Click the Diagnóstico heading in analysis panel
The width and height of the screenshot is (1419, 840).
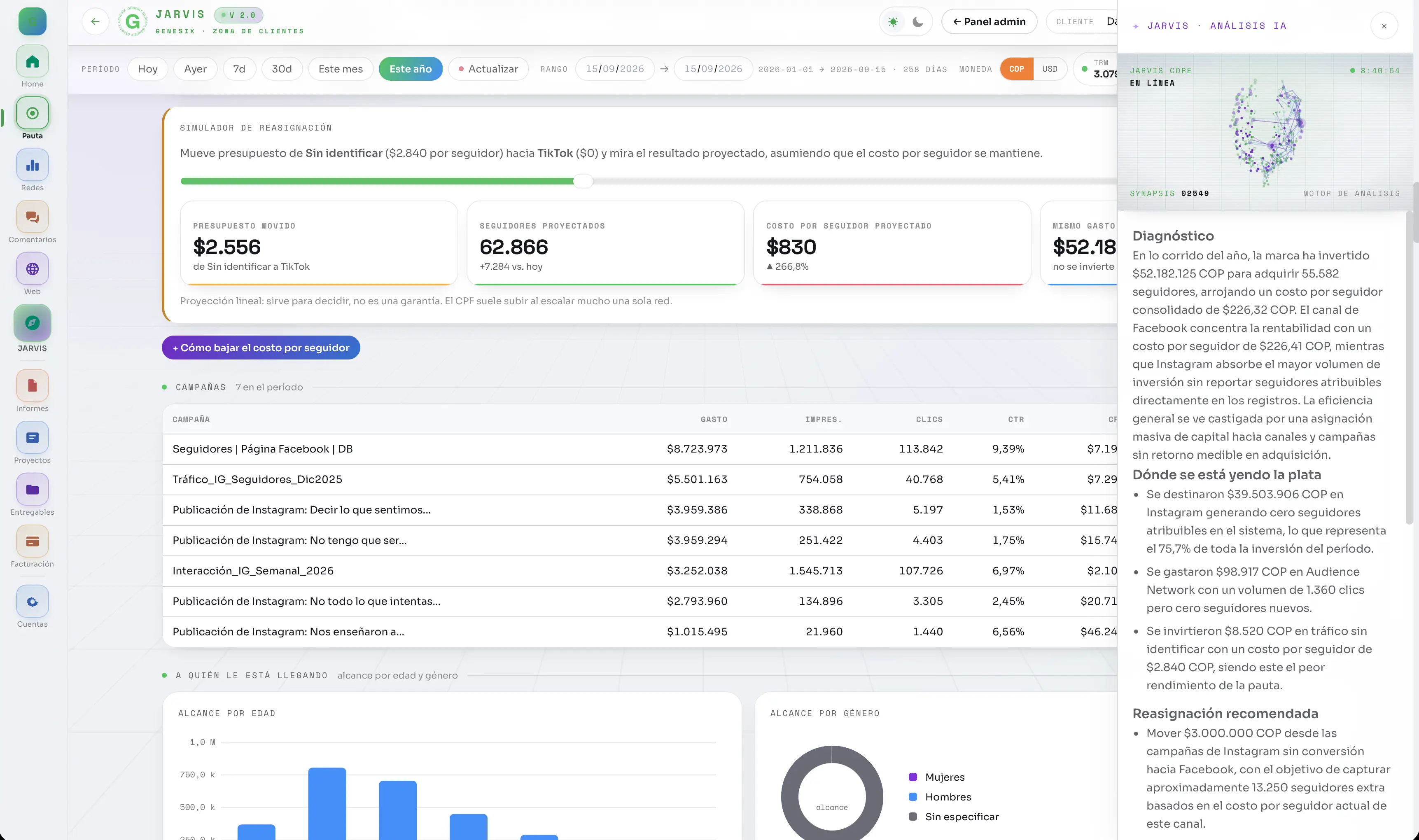[1173, 236]
